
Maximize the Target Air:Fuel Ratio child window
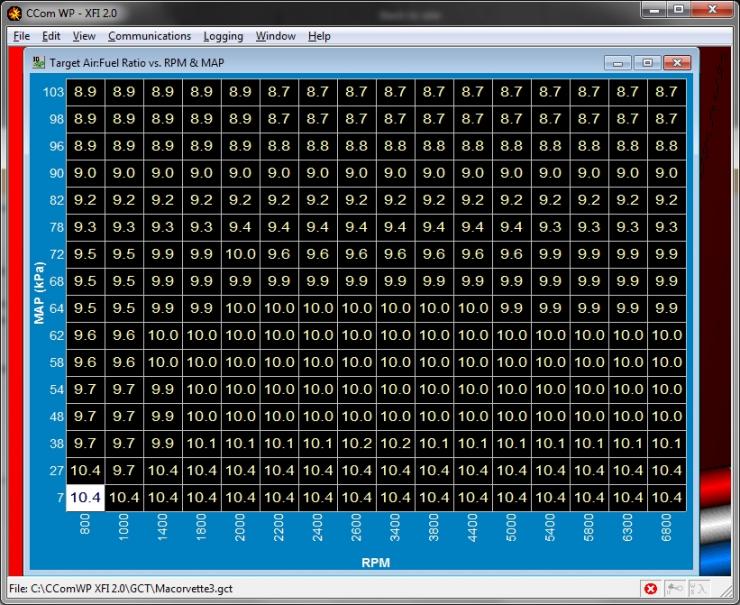647,63
